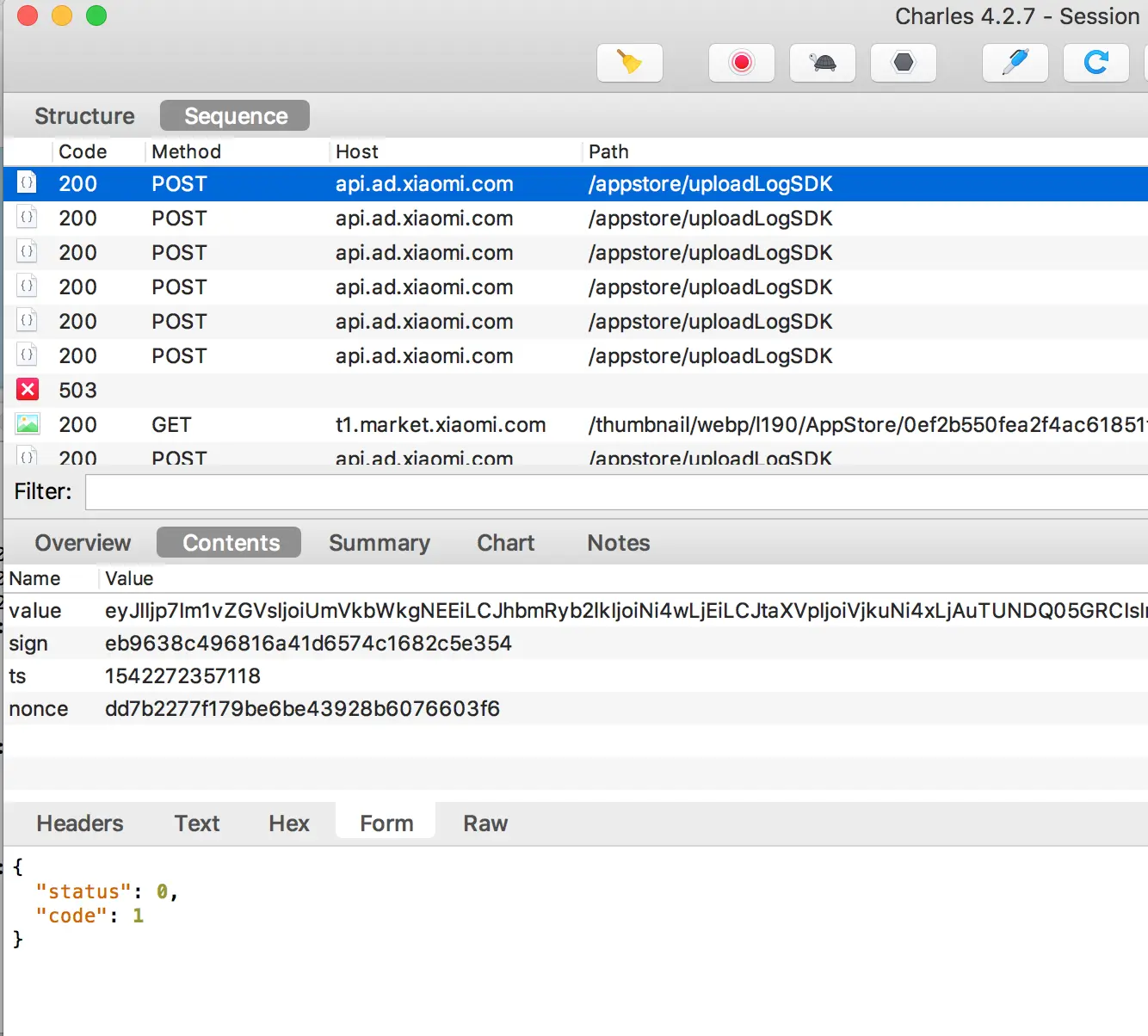Click the "sign" parameter name cell
The width and height of the screenshot is (1148, 1036).
click(x=28, y=644)
